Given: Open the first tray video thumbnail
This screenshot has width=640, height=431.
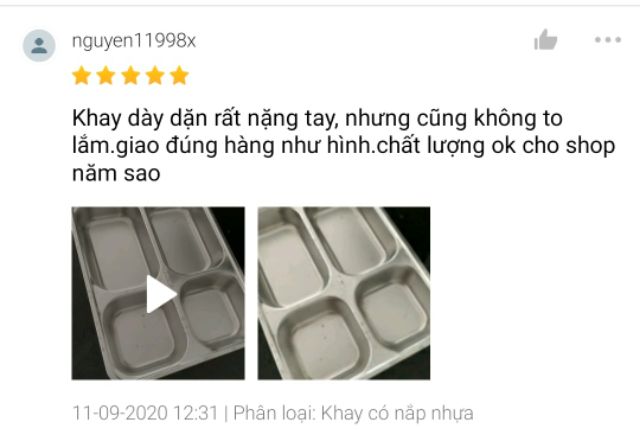Looking at the screenshot, I should [158, 293].
